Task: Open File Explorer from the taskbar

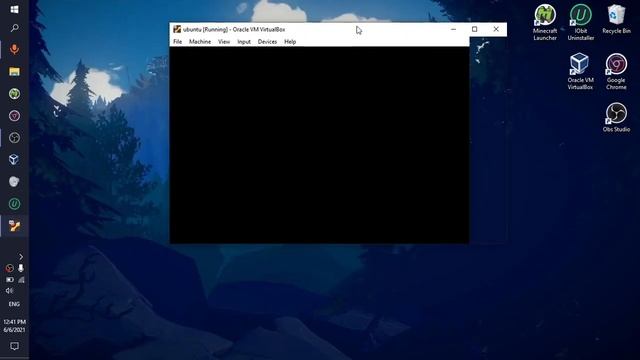Action: click(x=14, y=72)
